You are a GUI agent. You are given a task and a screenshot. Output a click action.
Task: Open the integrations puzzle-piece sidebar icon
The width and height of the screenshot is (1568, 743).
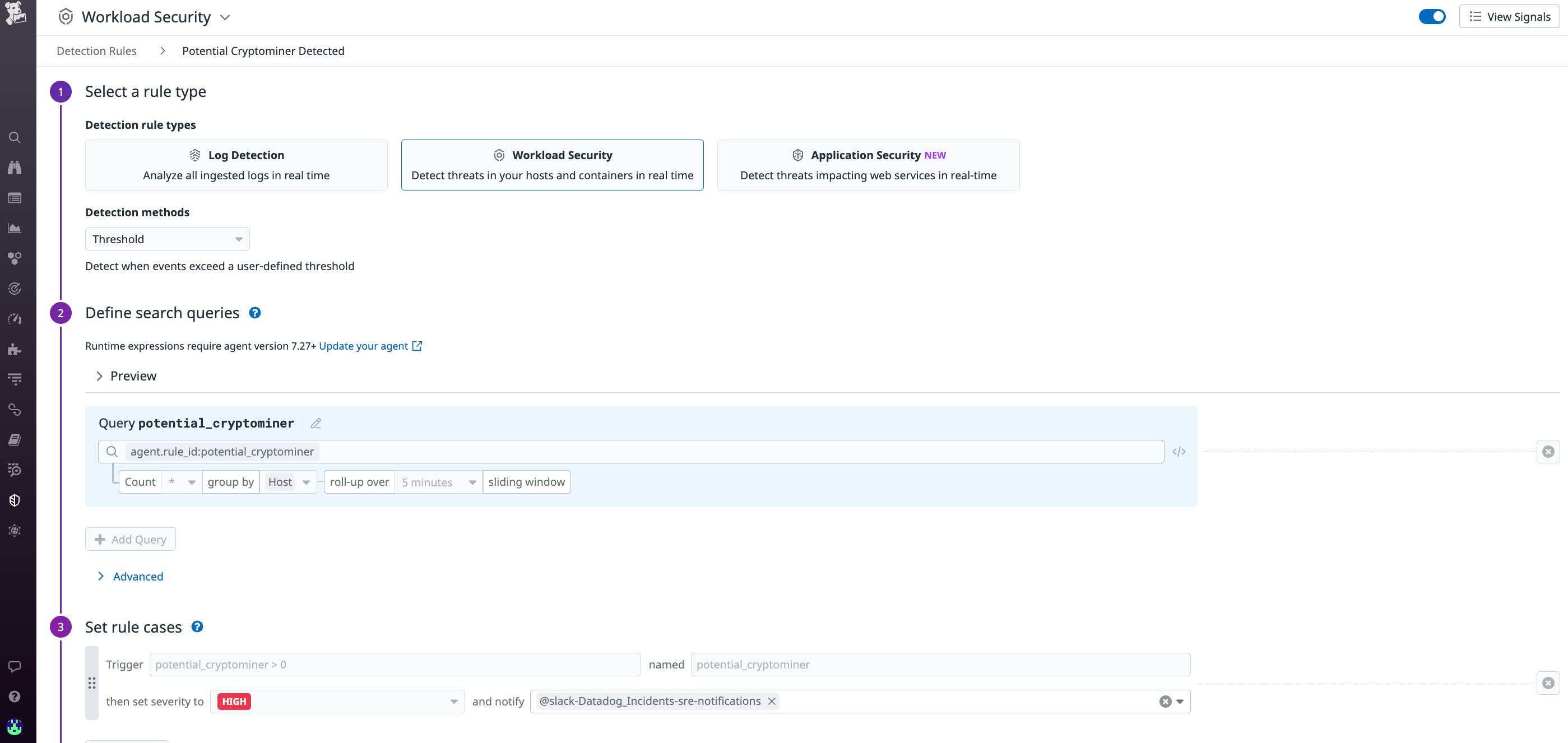coord(15,349)
